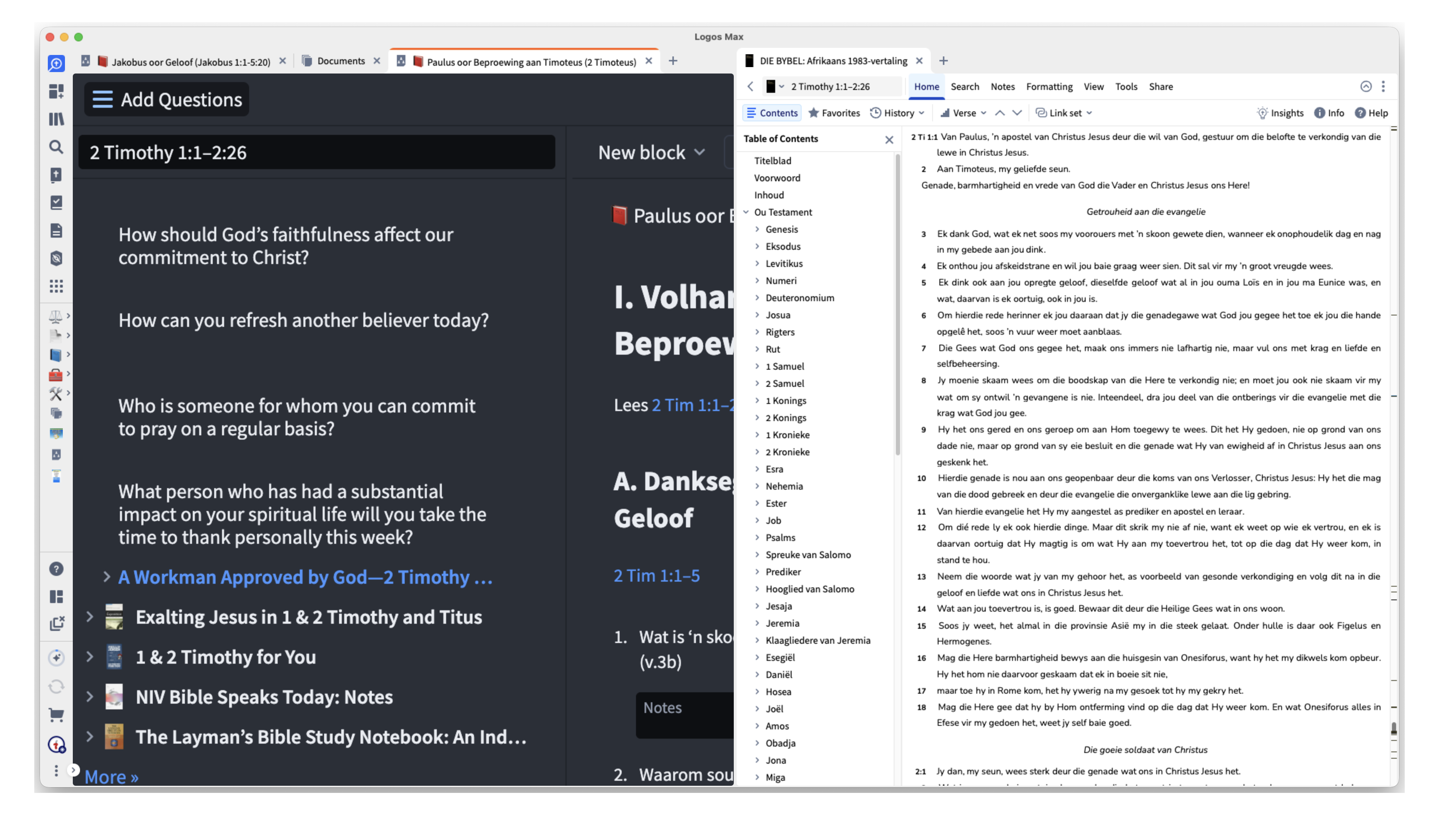
Task: Click the More » link
Action: pos(111,776)
